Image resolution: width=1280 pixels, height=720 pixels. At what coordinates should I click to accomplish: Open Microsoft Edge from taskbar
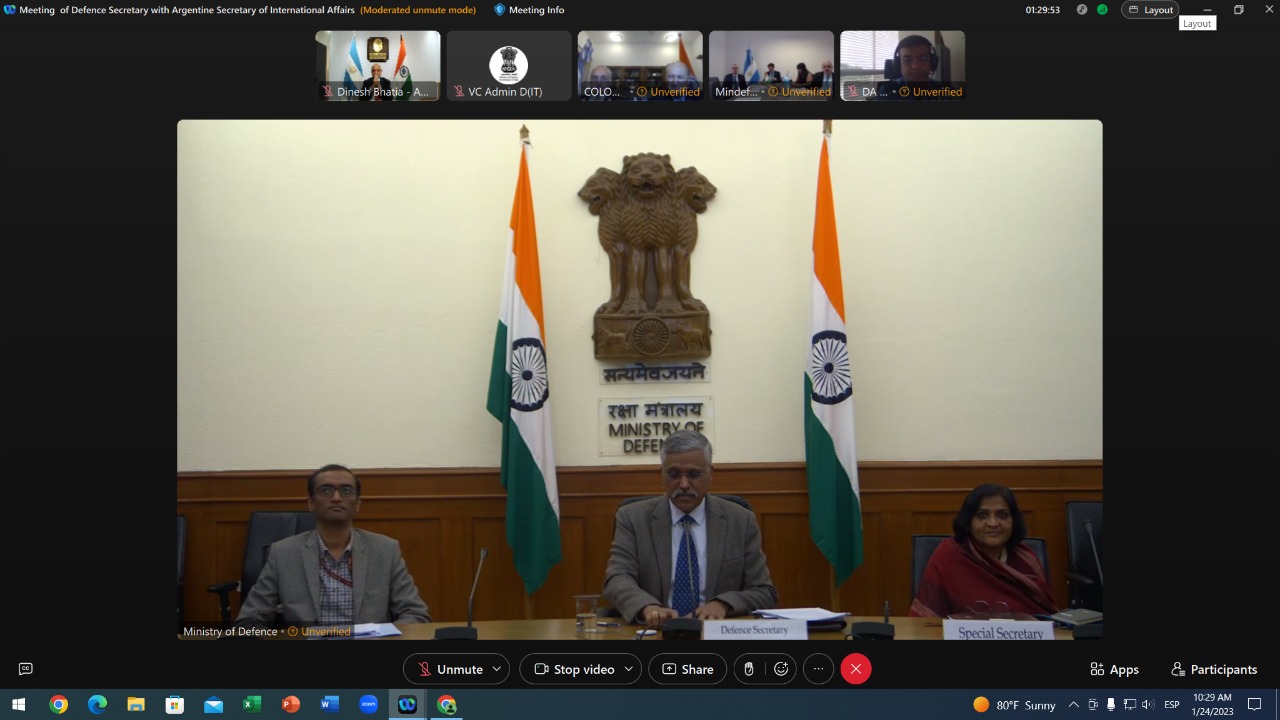click(97, 705)
